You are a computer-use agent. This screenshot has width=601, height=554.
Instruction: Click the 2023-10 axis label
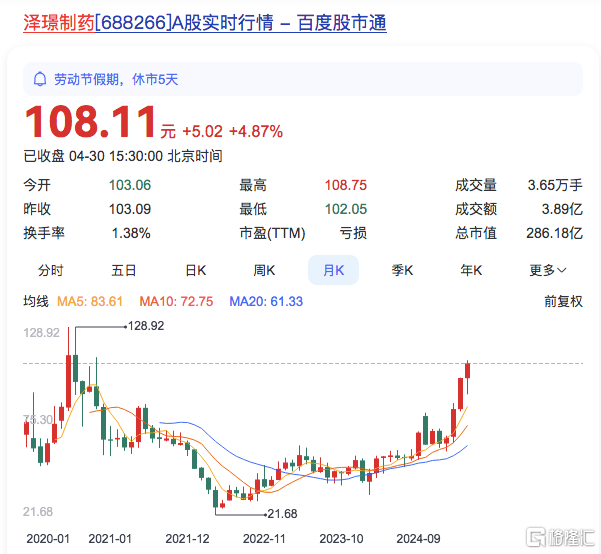pyautogui.click(x=341, y=539)
